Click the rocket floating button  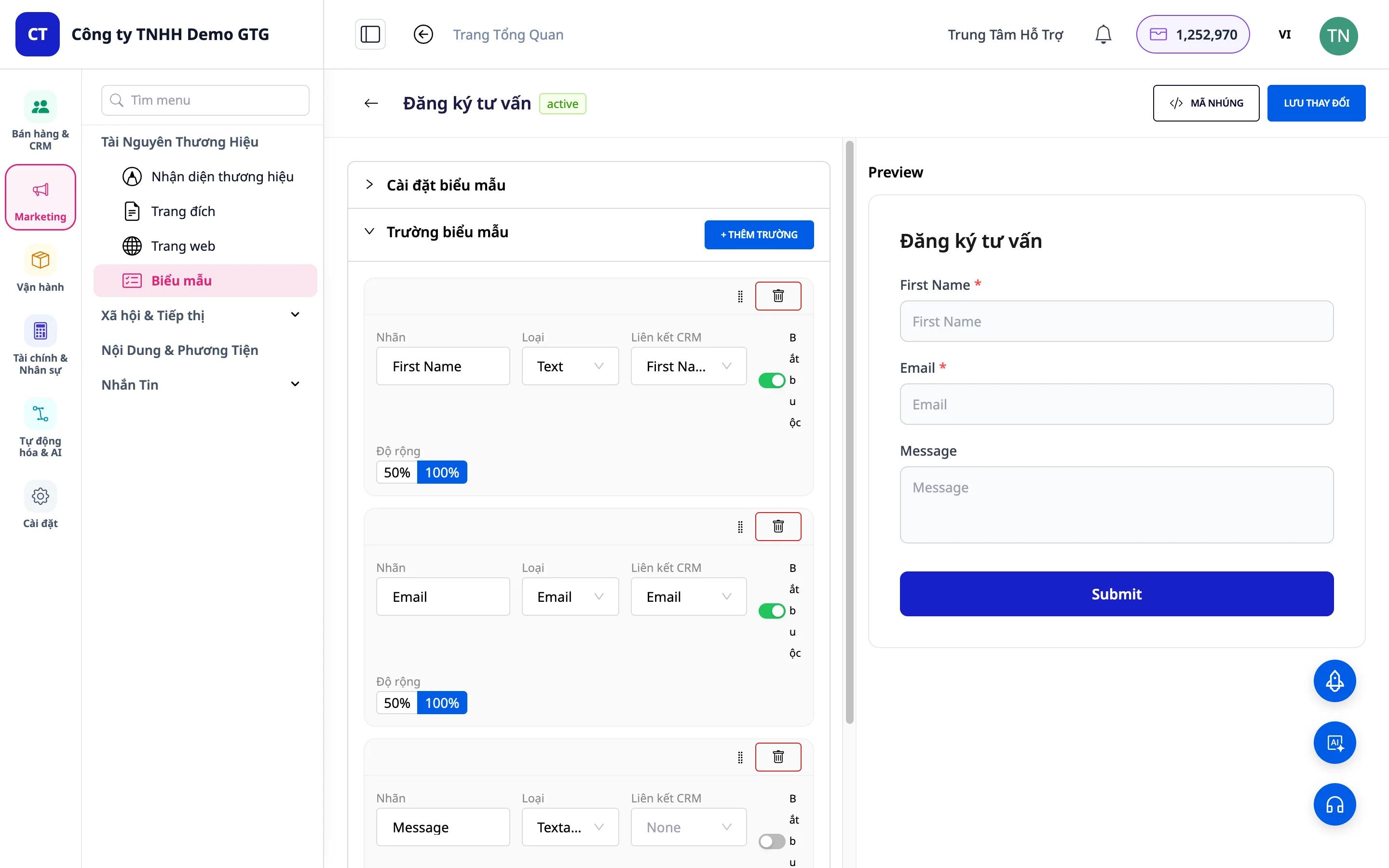pyautogui.click(x=1335, y=681)
